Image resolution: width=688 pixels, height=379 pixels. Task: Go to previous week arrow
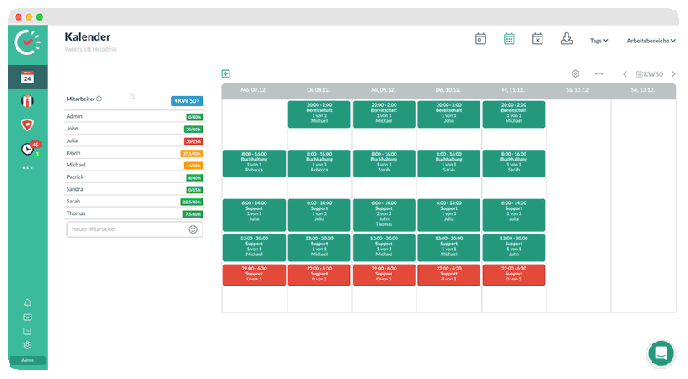coord(625,74)
